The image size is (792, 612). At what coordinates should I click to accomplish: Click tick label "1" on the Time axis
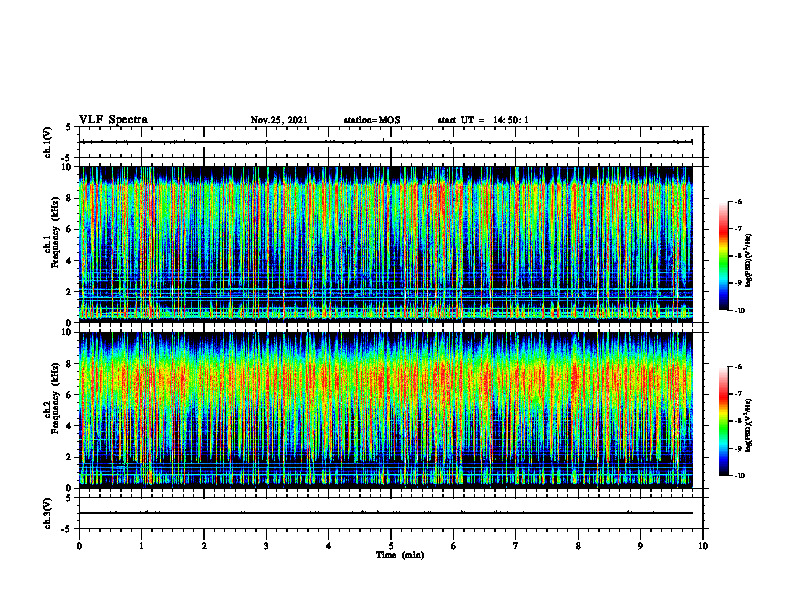pyautogui.click(x=141, y=546)
